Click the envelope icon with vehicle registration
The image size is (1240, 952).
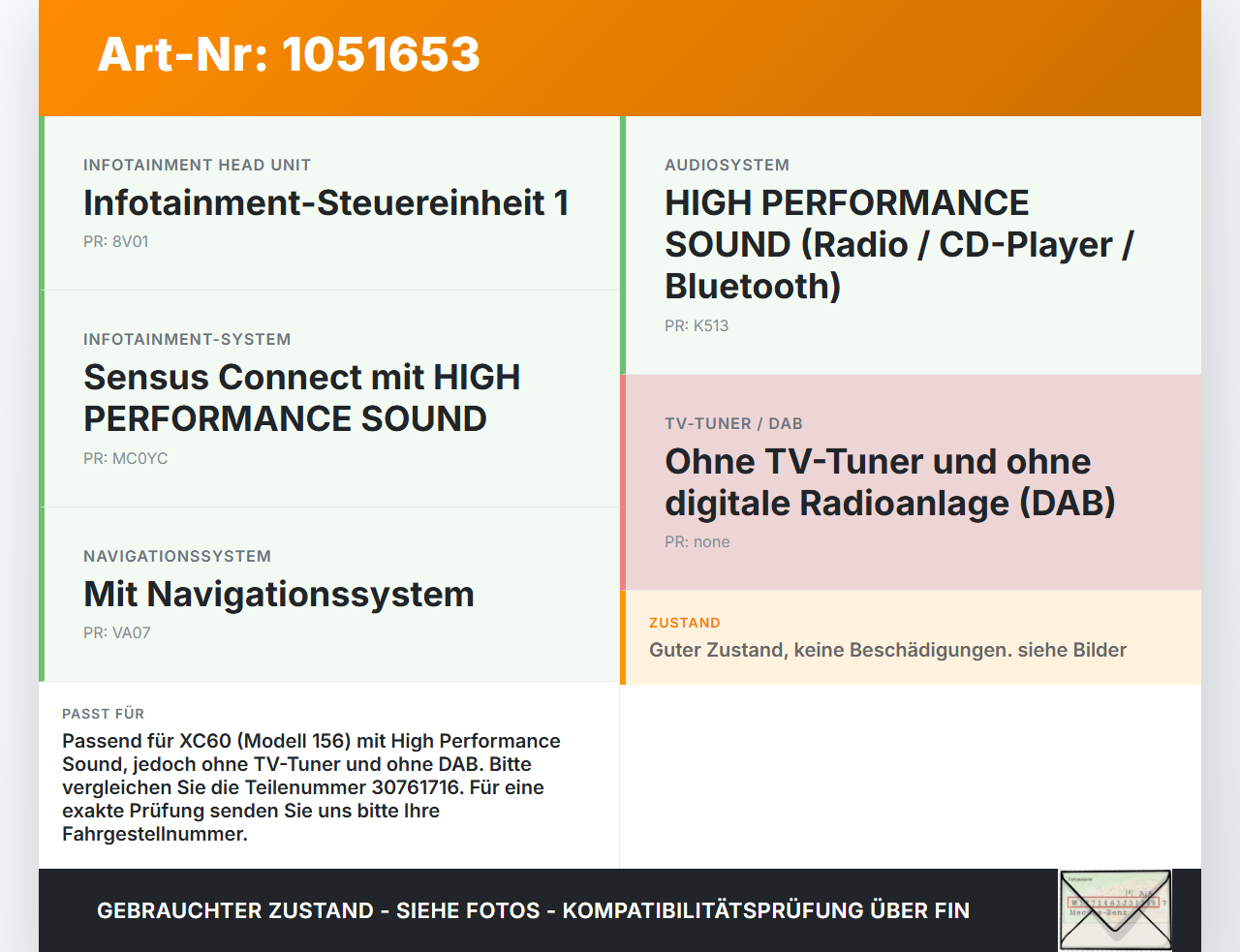1115,910
